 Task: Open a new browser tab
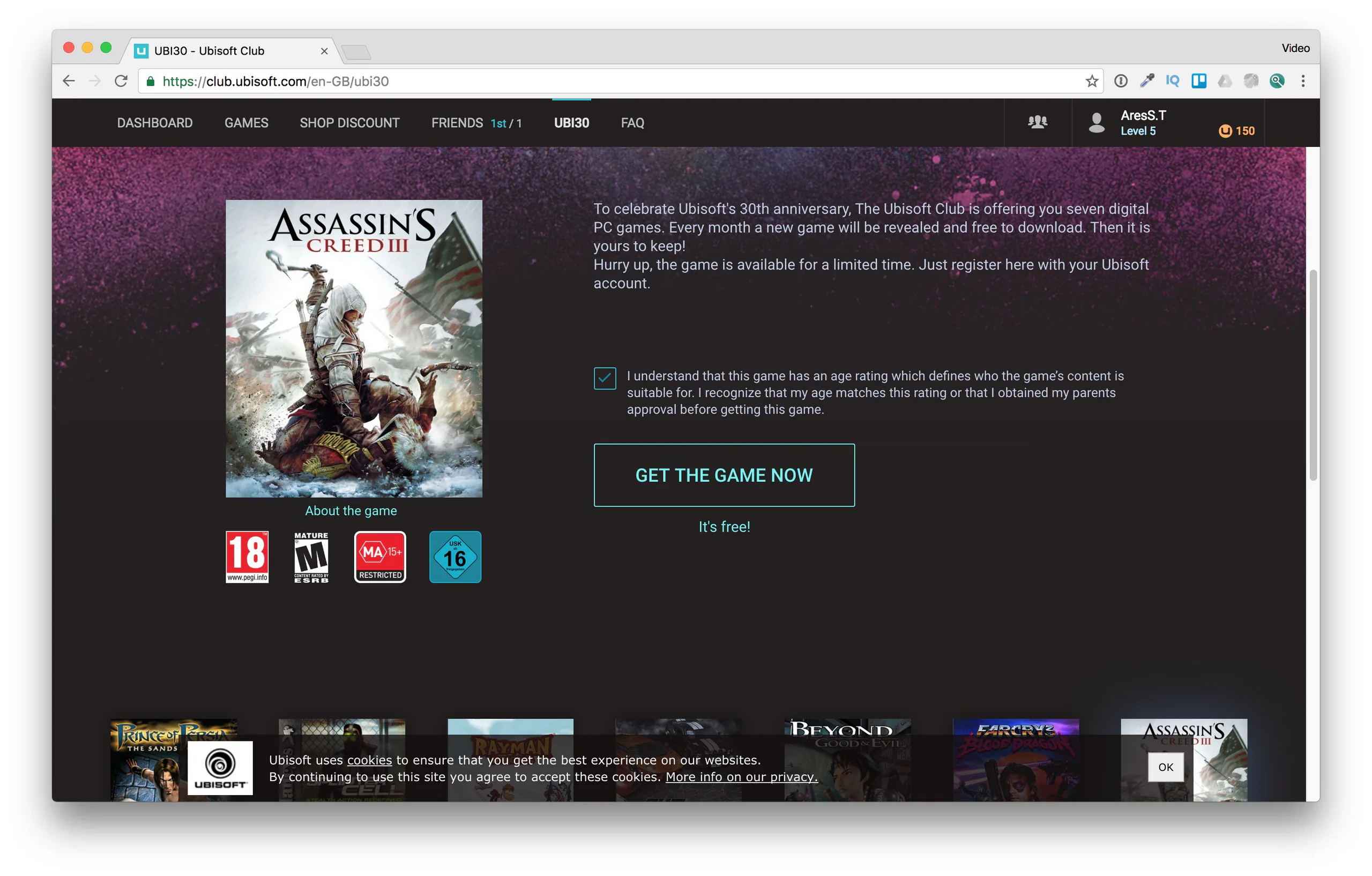357,53
